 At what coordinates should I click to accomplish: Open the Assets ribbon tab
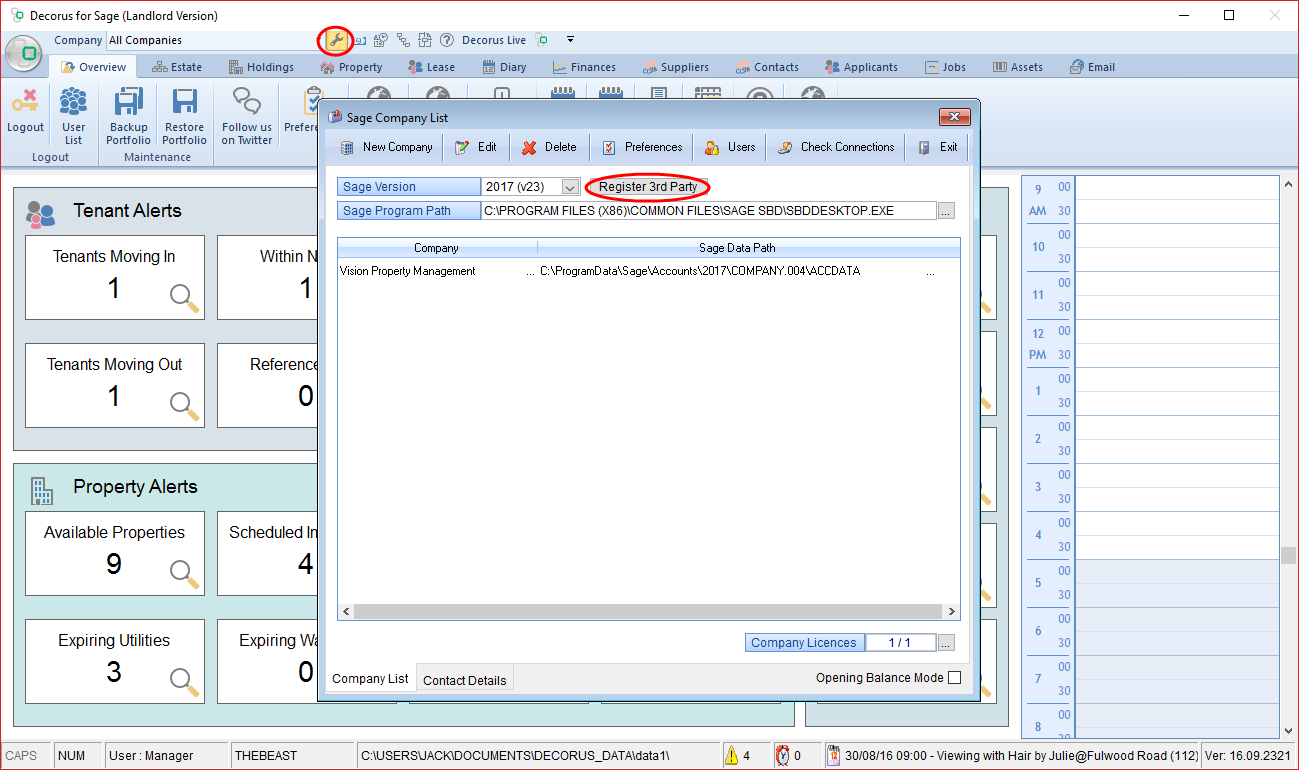[x=1018, y=67]
